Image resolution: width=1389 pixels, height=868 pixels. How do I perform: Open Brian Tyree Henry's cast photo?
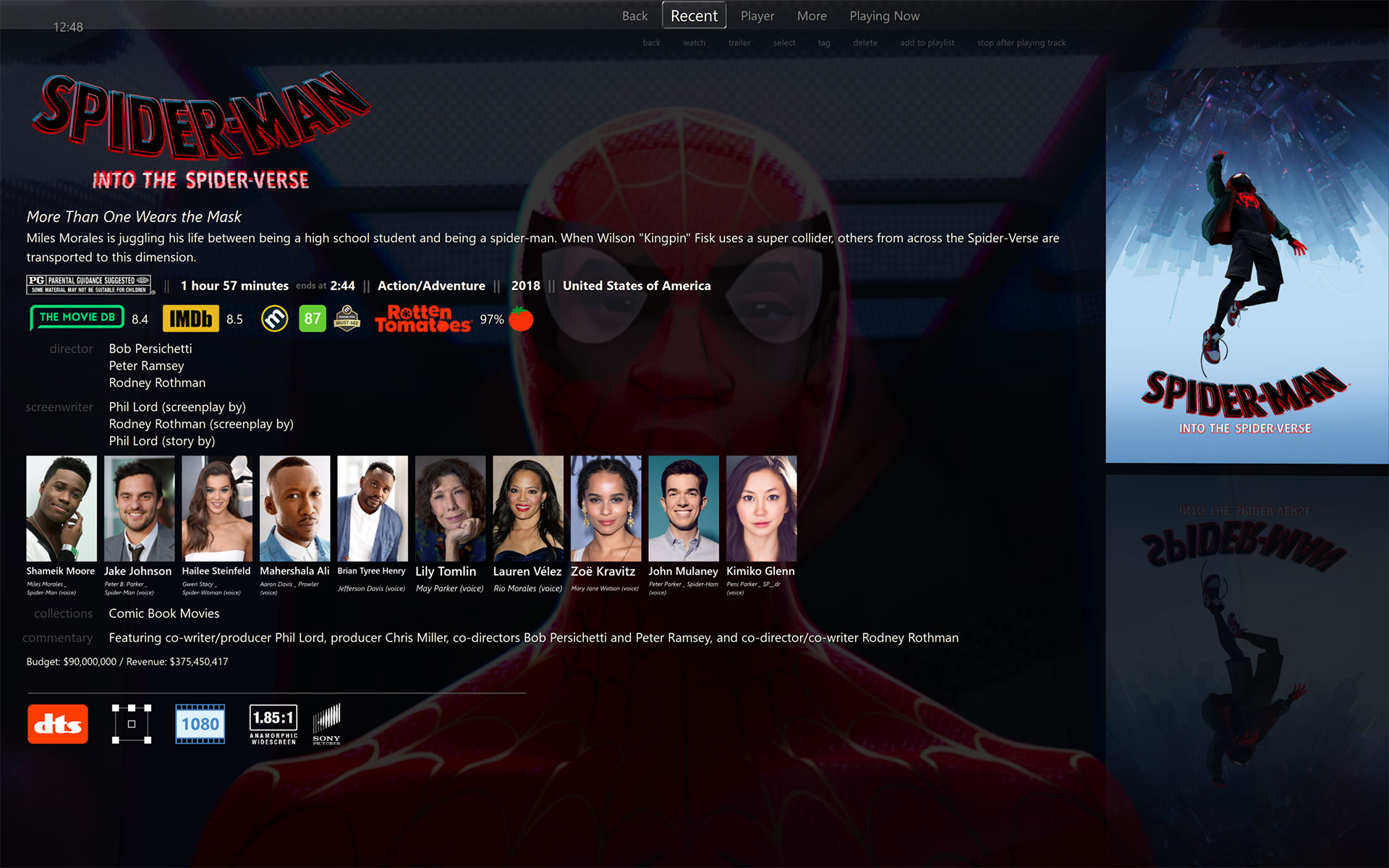(373, 509)
